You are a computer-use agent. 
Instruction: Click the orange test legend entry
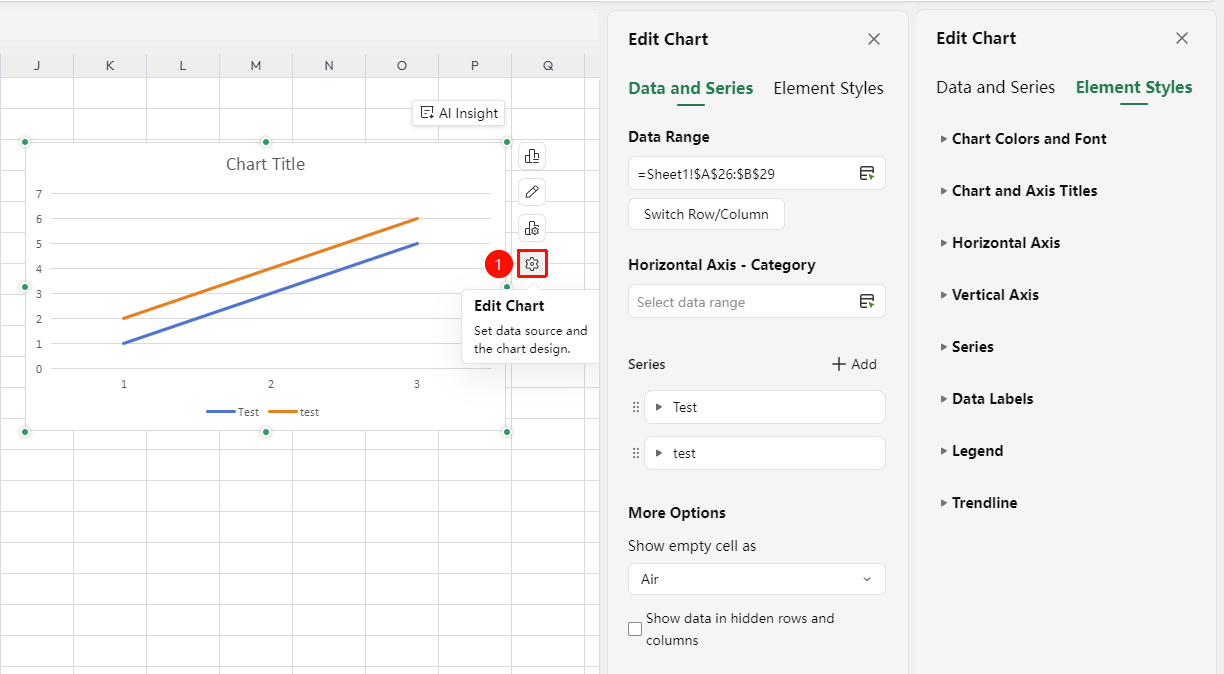[294, 412]
